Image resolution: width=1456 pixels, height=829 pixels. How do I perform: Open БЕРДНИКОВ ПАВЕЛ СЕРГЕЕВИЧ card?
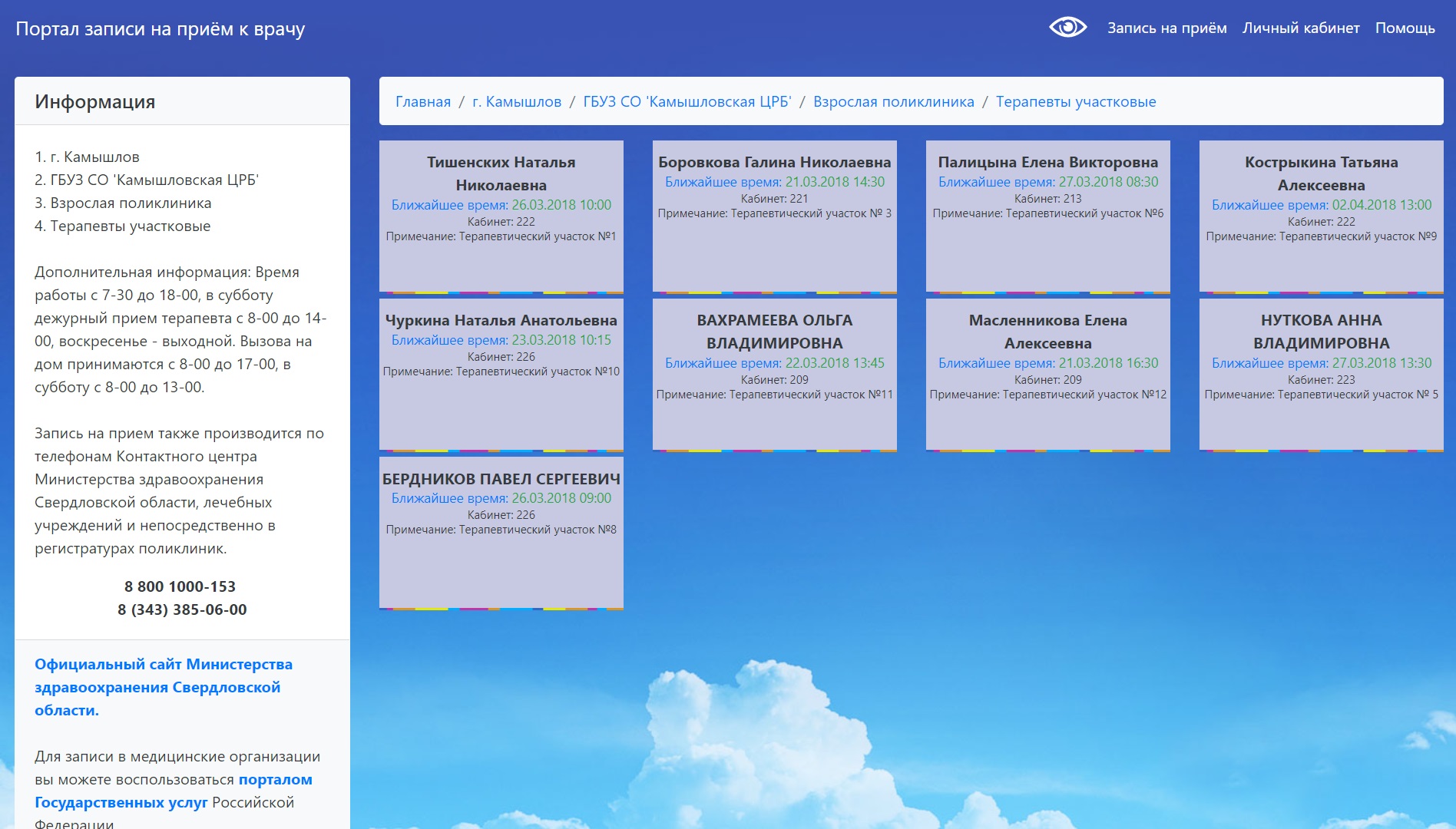point(501,532)
